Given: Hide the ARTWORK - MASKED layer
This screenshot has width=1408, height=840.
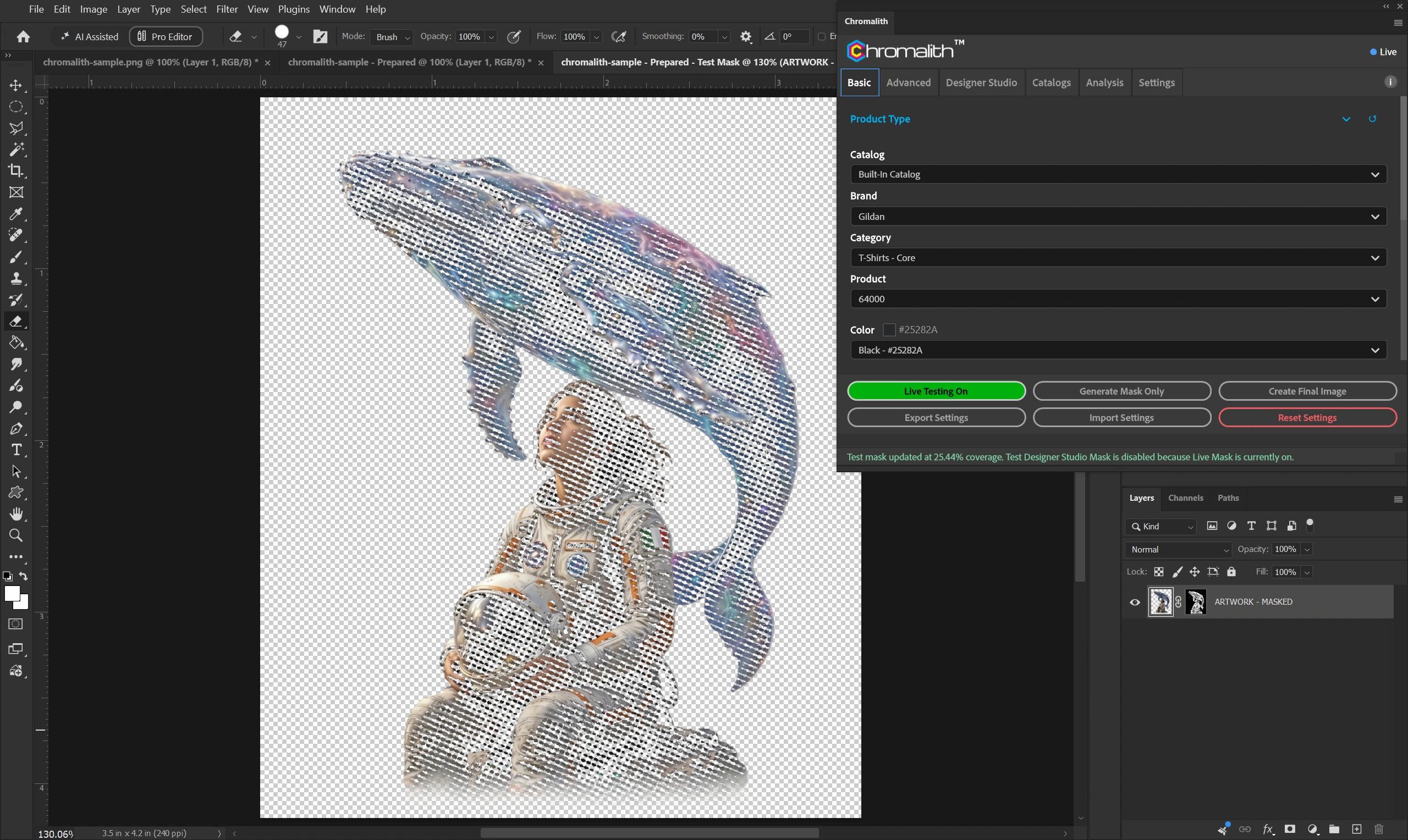Looking at the screenshot, I should [x=1135, y=603].
